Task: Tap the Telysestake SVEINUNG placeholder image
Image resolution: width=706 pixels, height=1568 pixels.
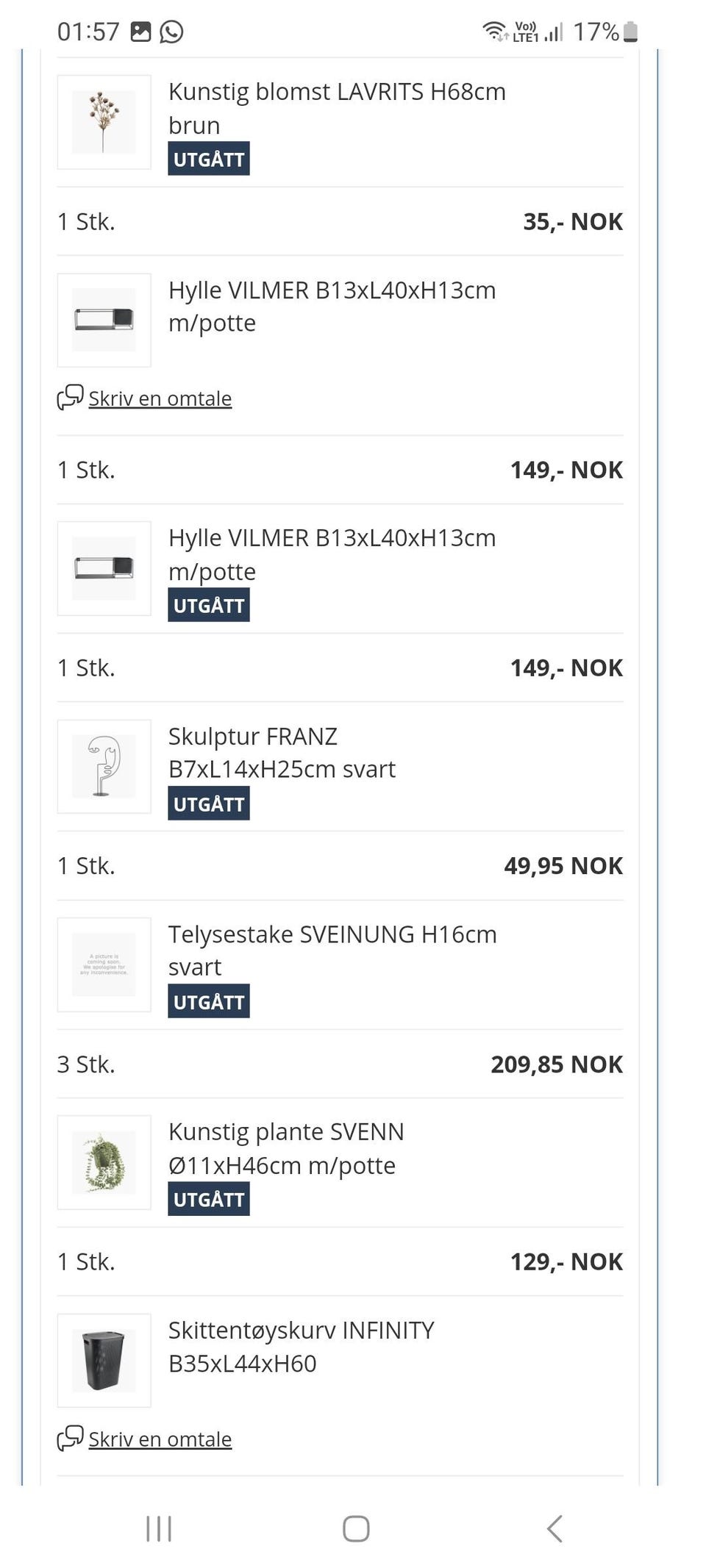Action: click(x=104, y=964)
